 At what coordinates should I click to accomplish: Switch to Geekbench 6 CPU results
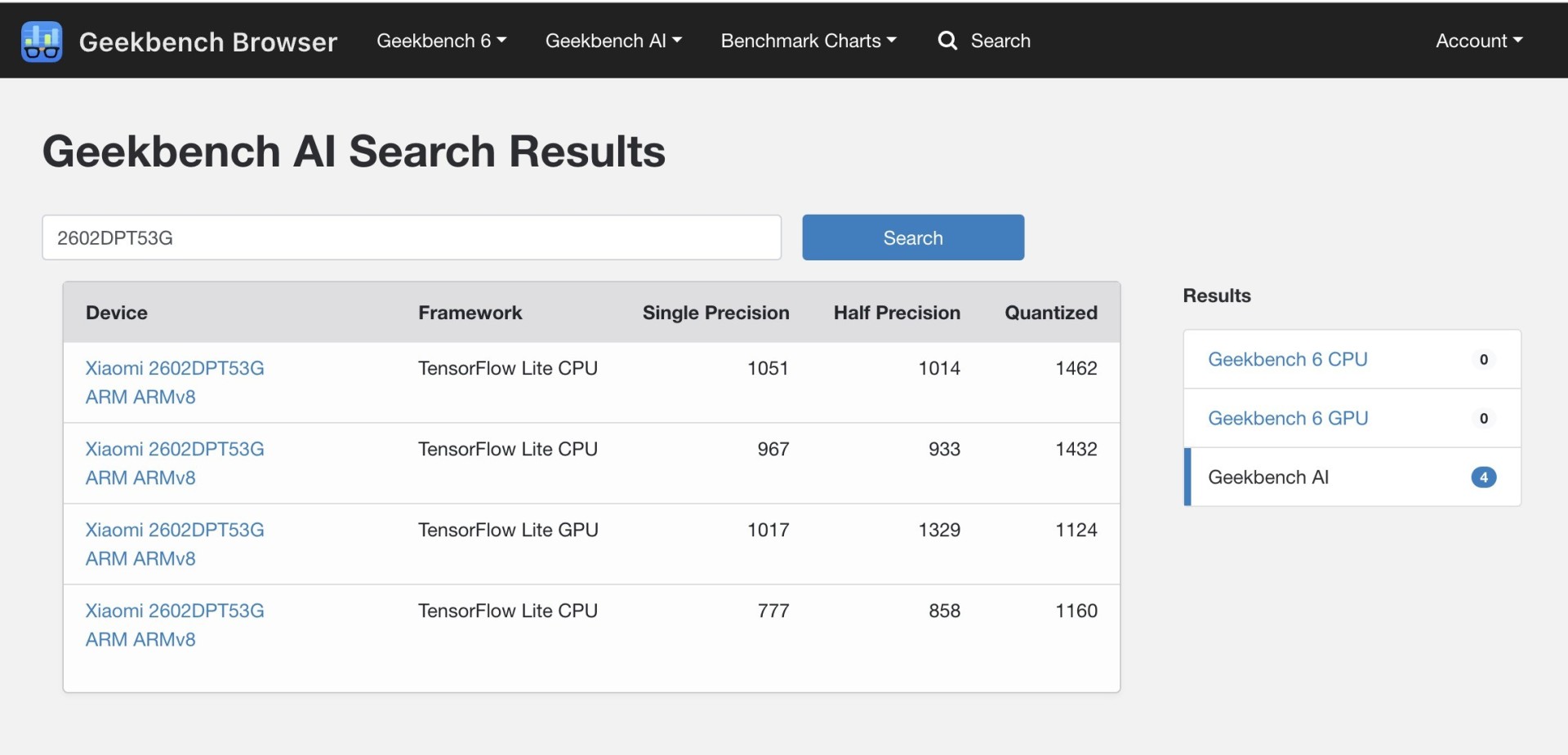click(1287, 359)
